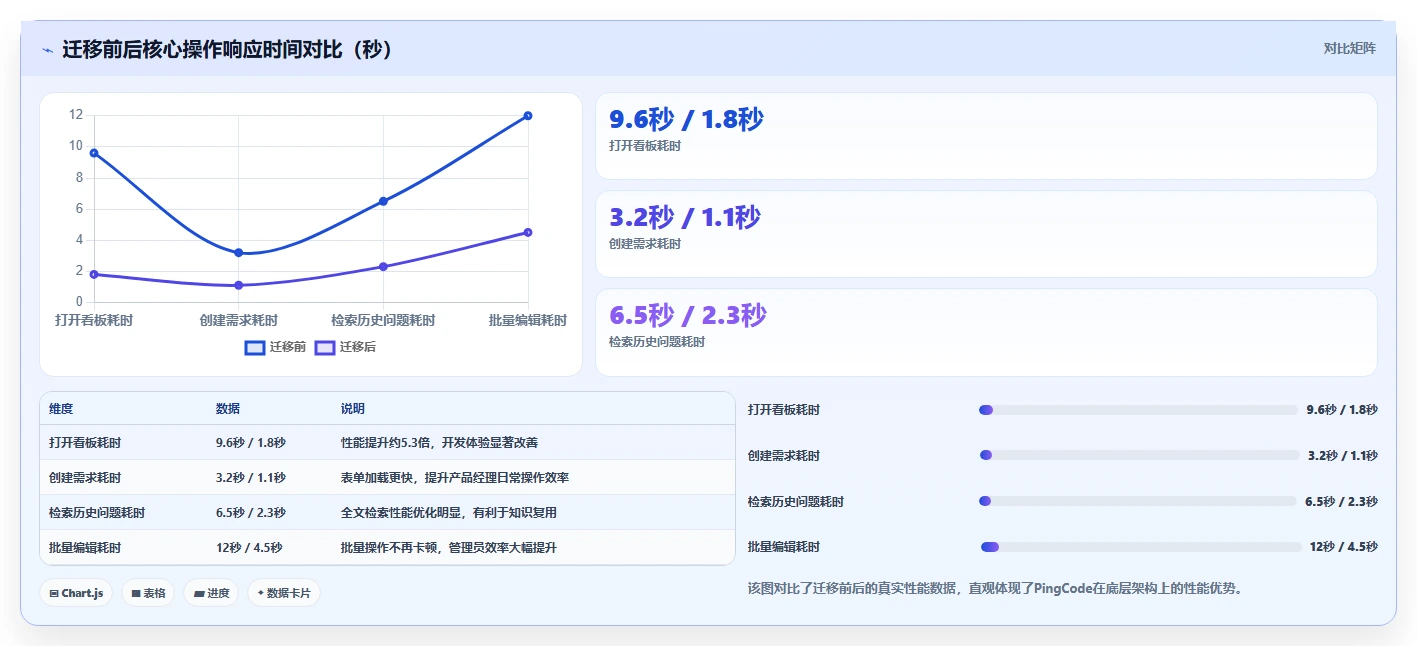This screenshot has height=646, width=1417.
Task: Click the text 表单加载更快，提升产品经理日常操作效率
Action: coord(455,478)
